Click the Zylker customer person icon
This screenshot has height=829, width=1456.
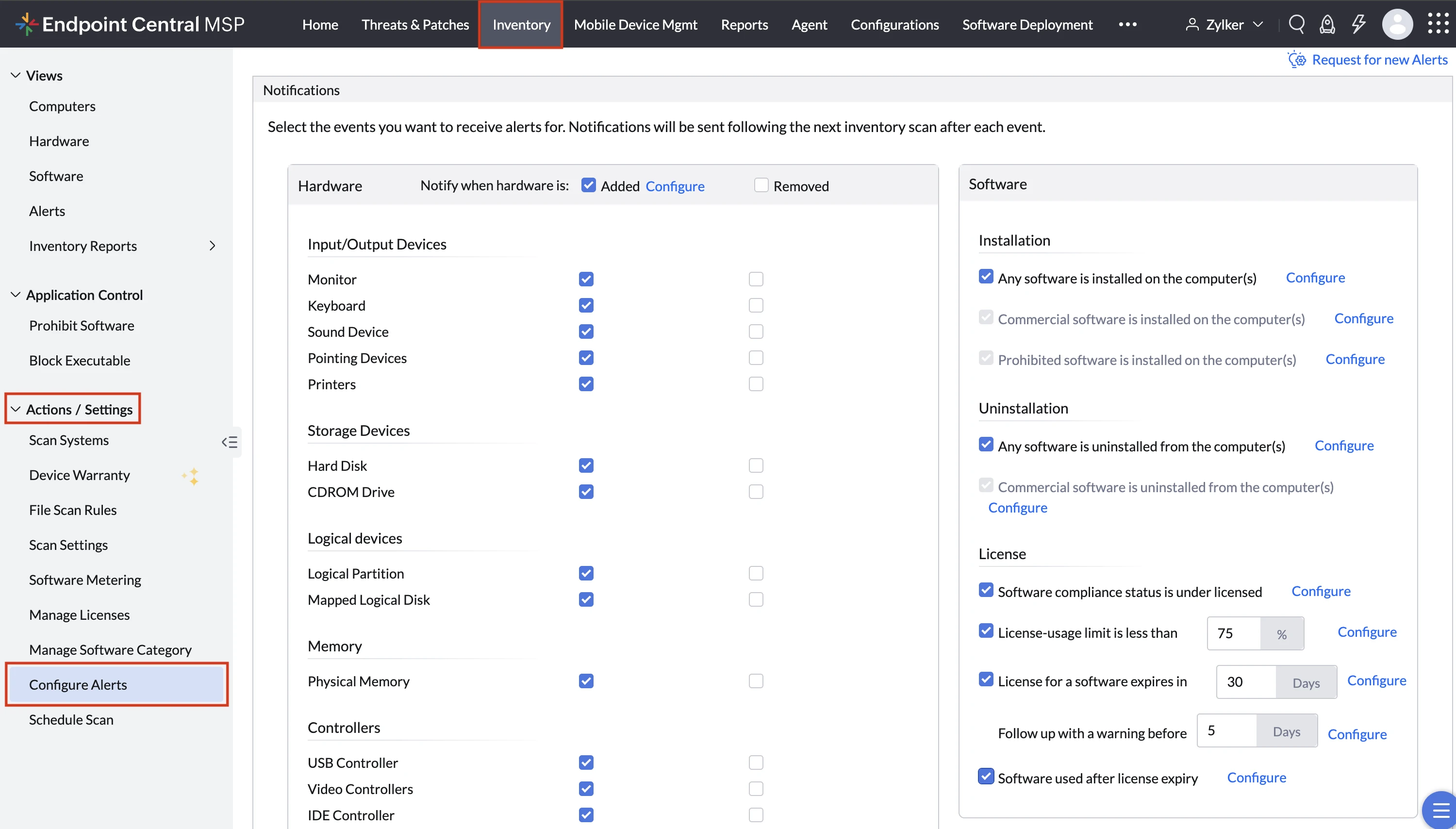coord(1191,24)
